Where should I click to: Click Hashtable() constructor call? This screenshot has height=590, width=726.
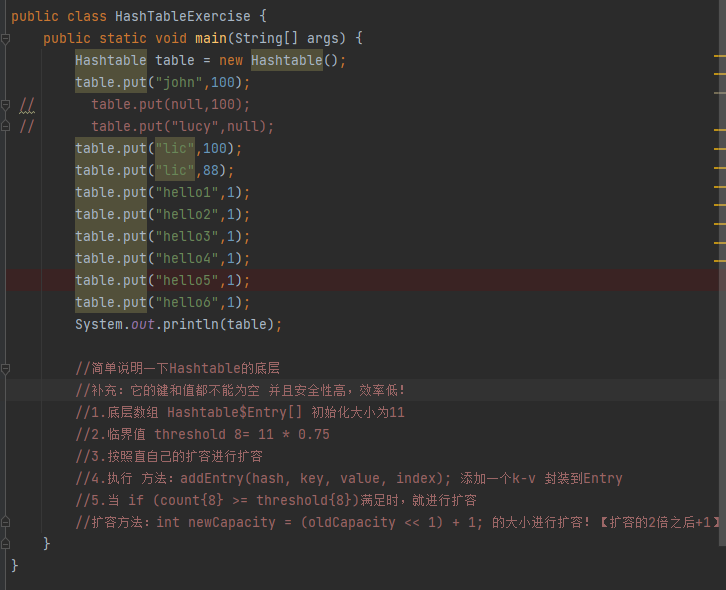click(x=294, y=60)
